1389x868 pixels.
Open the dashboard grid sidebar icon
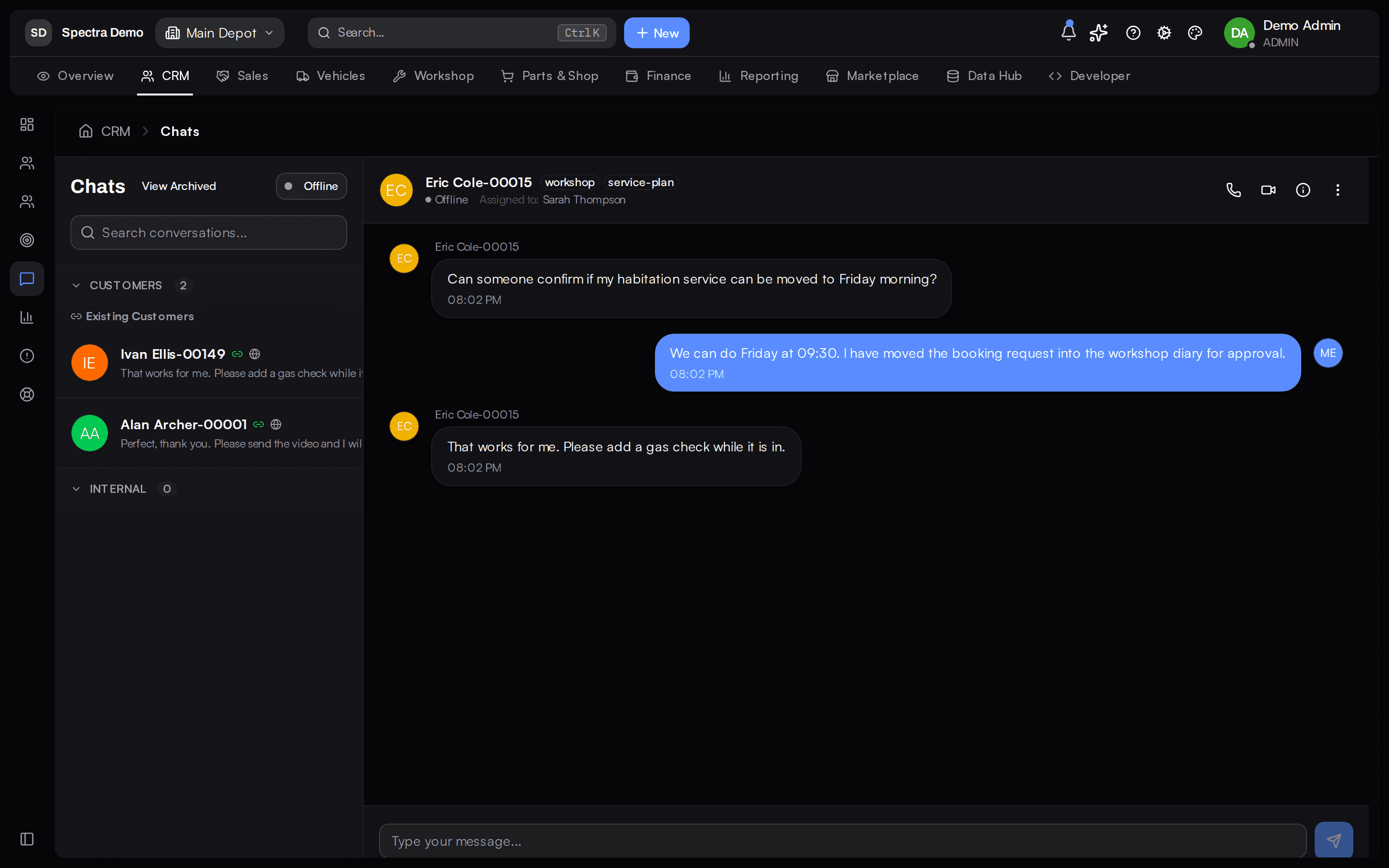[27, 124]
